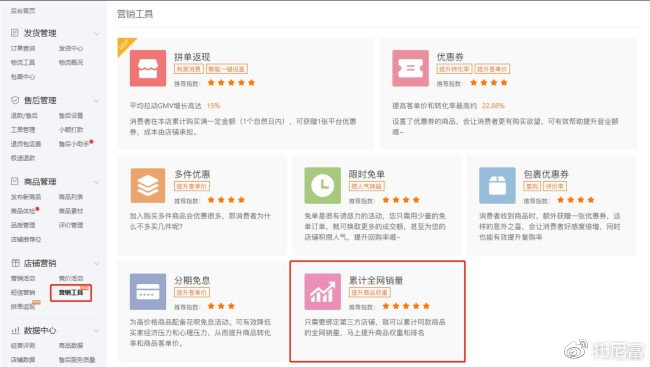Open the 多件优惠 card title
The image size is (650, 367).
pos(192,174)
